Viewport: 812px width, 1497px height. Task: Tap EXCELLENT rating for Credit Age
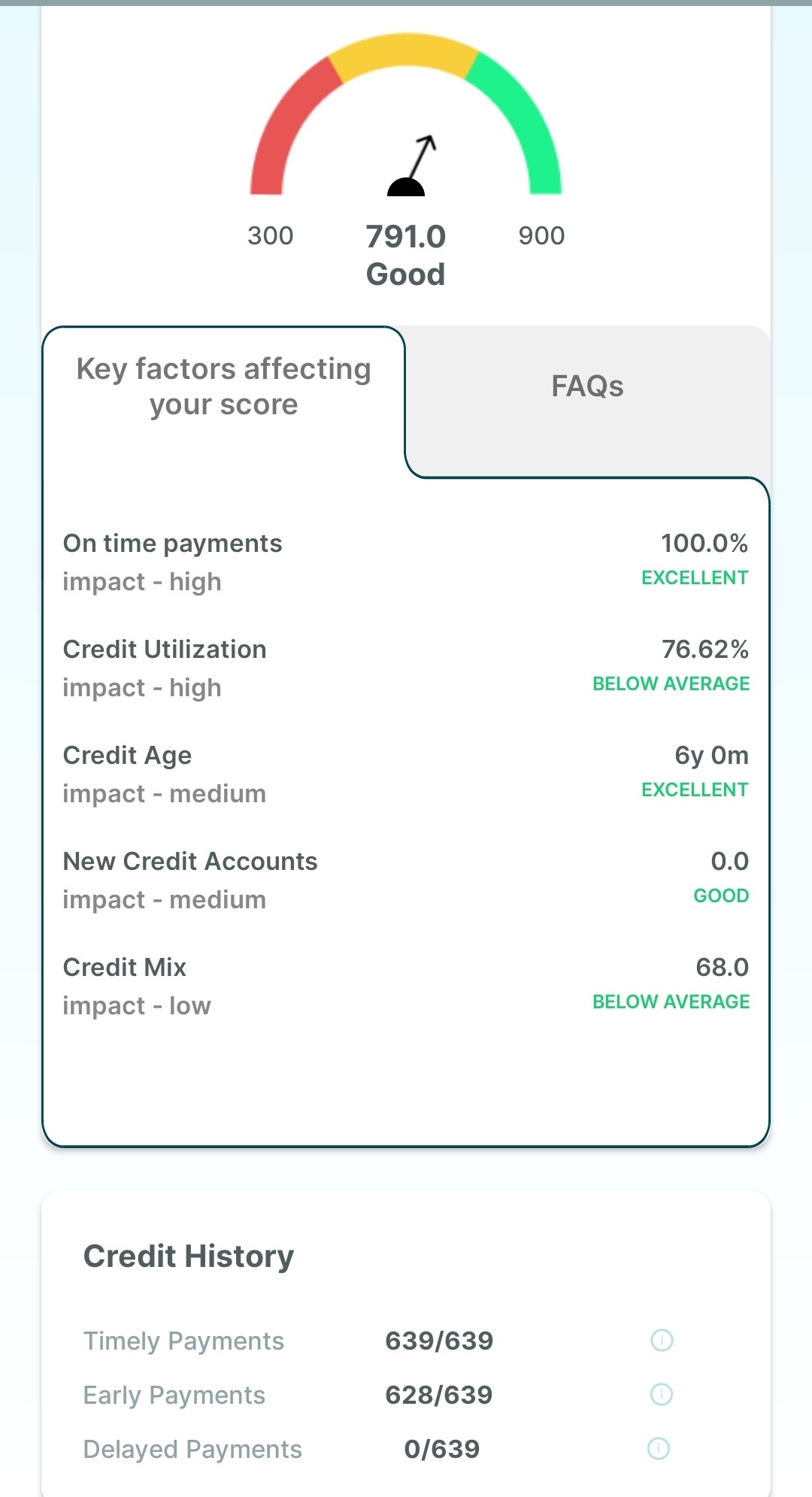(x=694, y=789)
